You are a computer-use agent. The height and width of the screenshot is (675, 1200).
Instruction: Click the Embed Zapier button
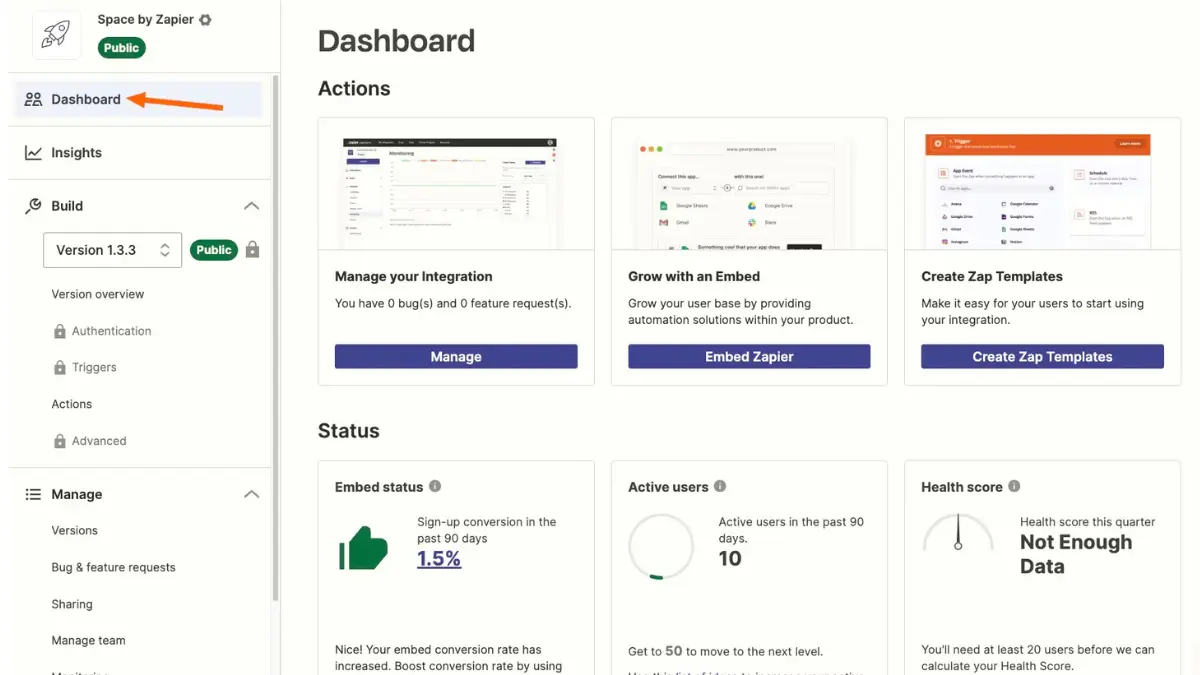[749, 356]
